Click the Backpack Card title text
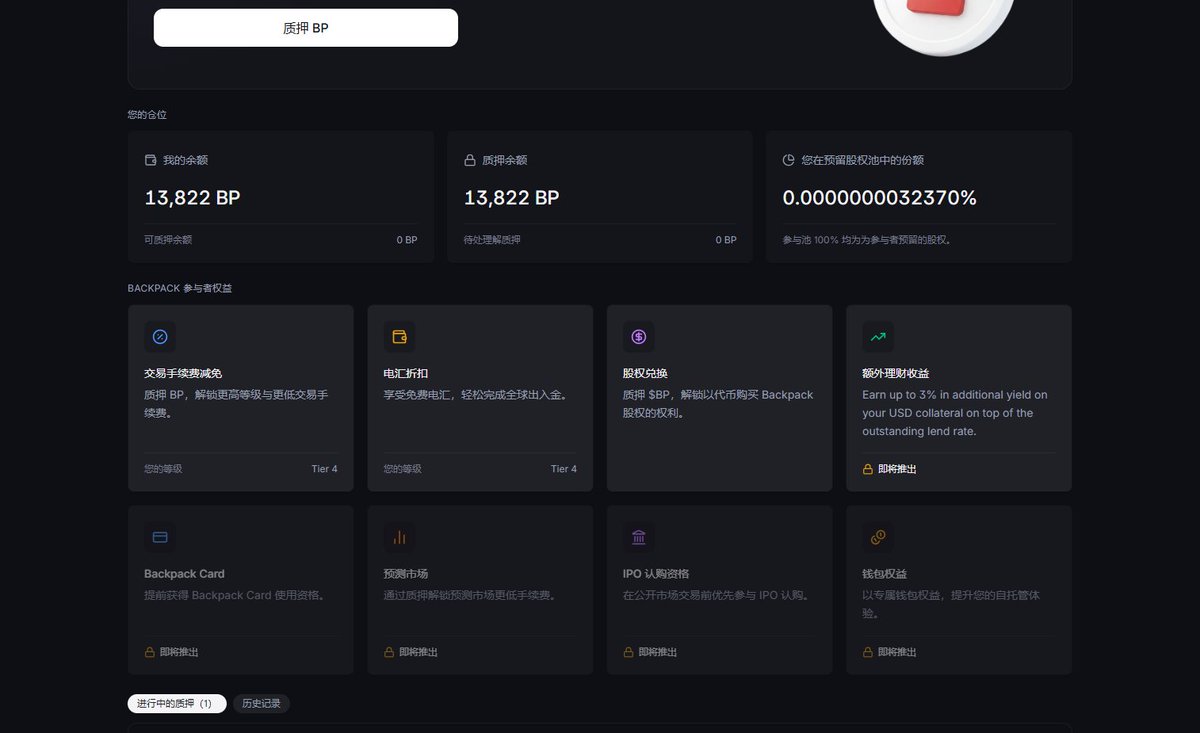Viewport: 1200px width, 733px height. click(x=184, y=574)
